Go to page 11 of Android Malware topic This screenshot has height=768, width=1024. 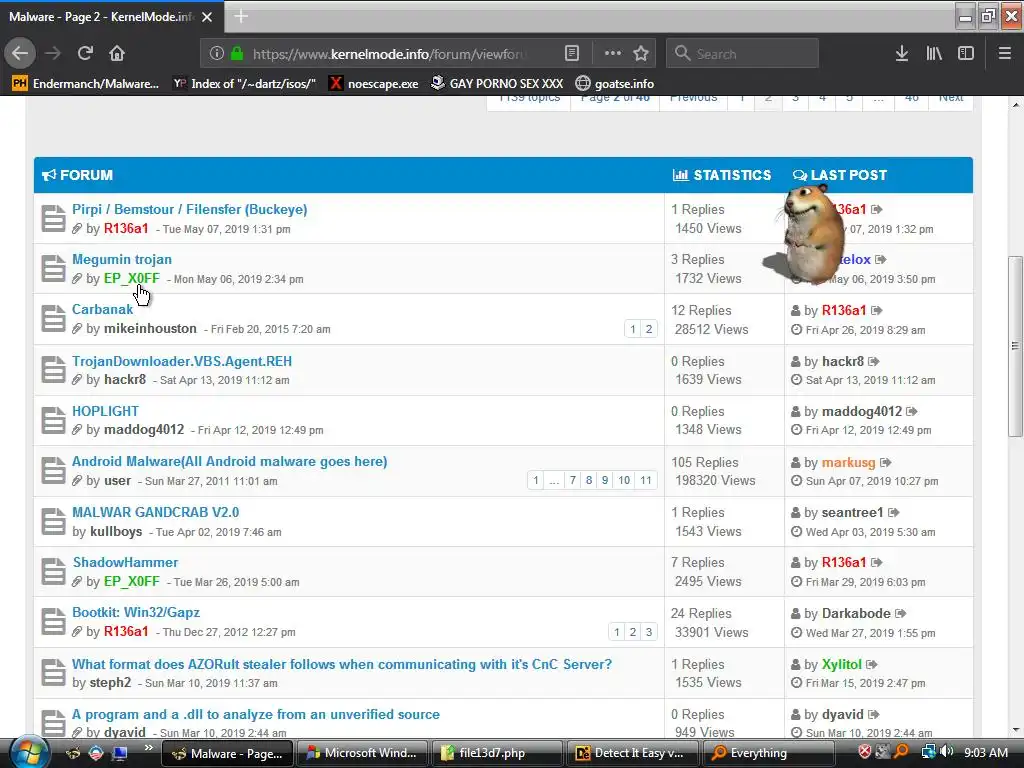coord(645,480)
